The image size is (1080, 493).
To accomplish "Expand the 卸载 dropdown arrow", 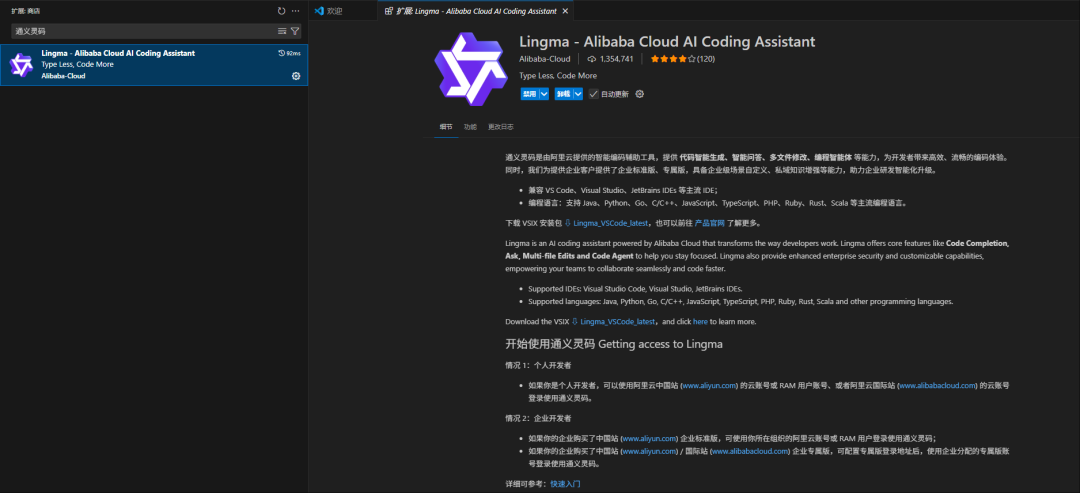I will [x=579, y=94].
